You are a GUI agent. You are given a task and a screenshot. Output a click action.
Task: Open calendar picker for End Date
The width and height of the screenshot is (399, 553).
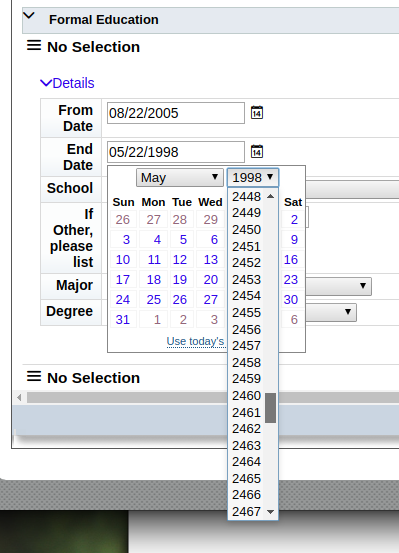click(257, 152)
